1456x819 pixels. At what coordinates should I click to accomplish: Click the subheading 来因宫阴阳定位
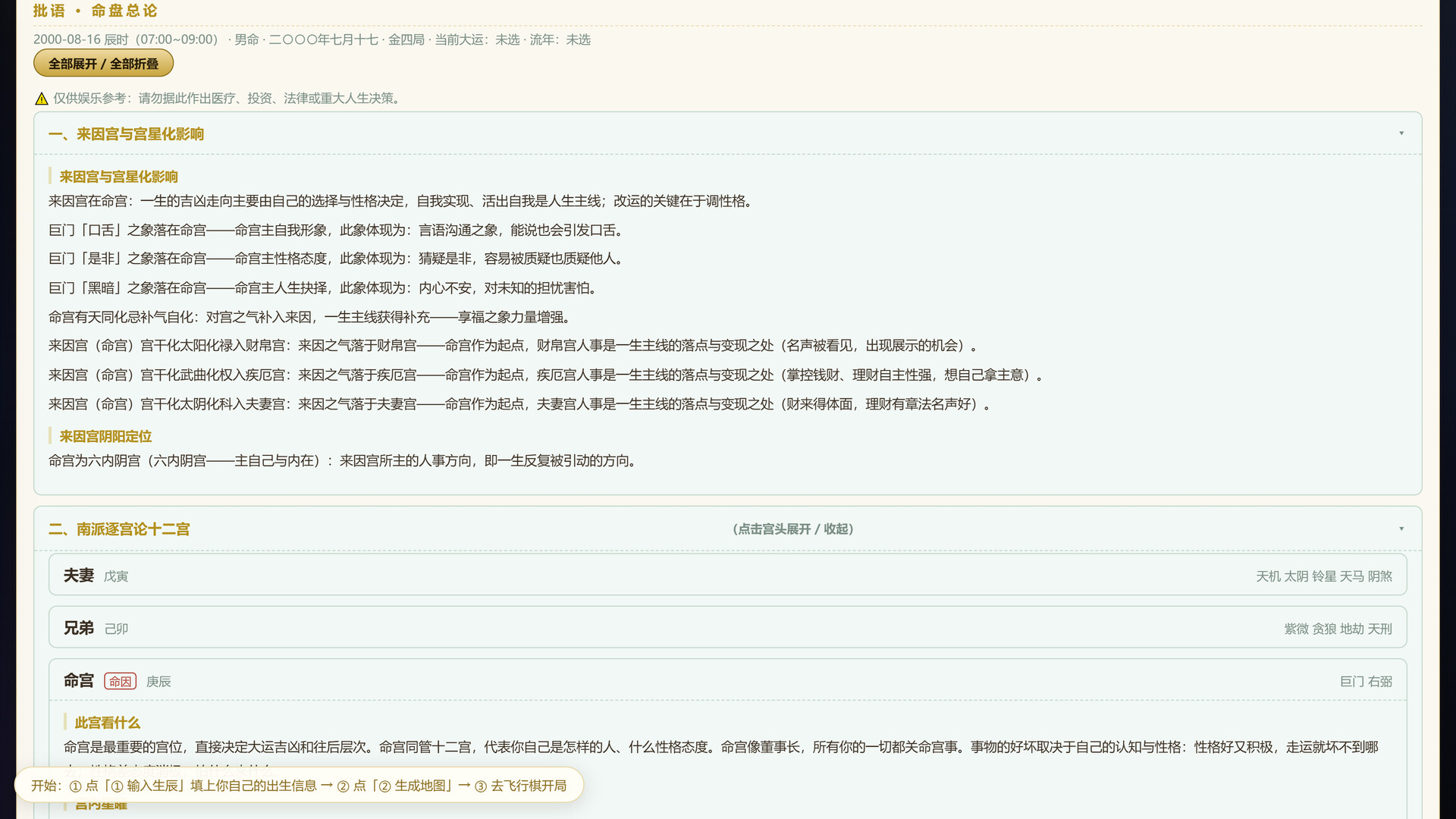(x=105, y=437)
